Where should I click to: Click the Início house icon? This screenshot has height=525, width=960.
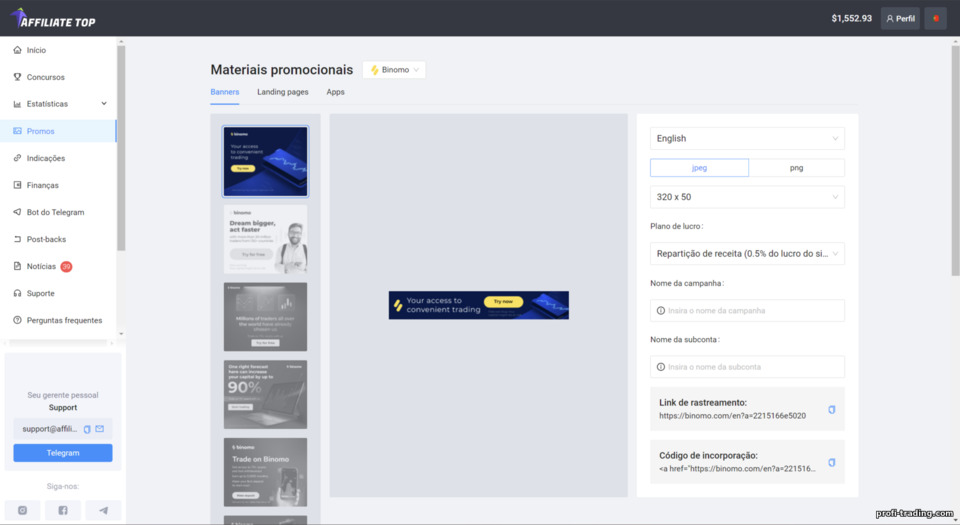pos(17,50)
